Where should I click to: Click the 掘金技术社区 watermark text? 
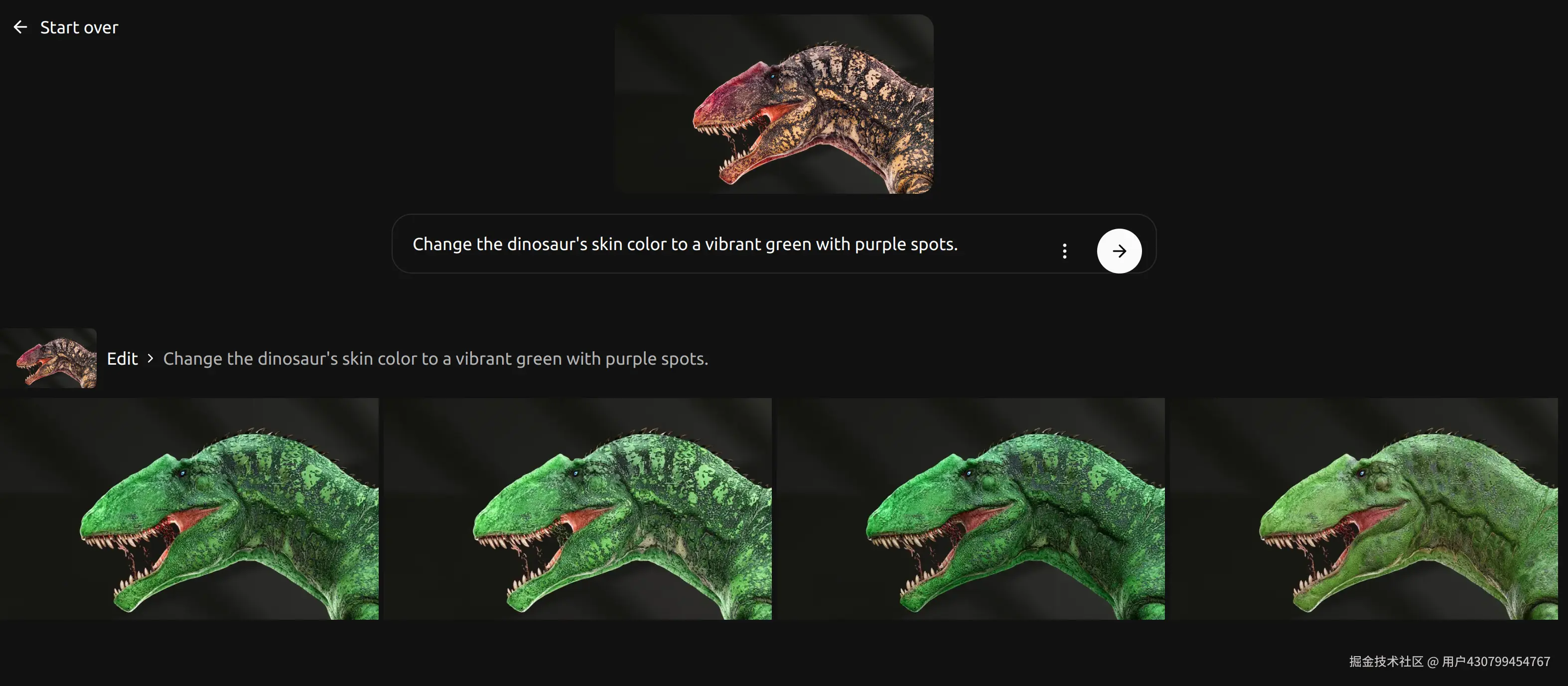1386,662
